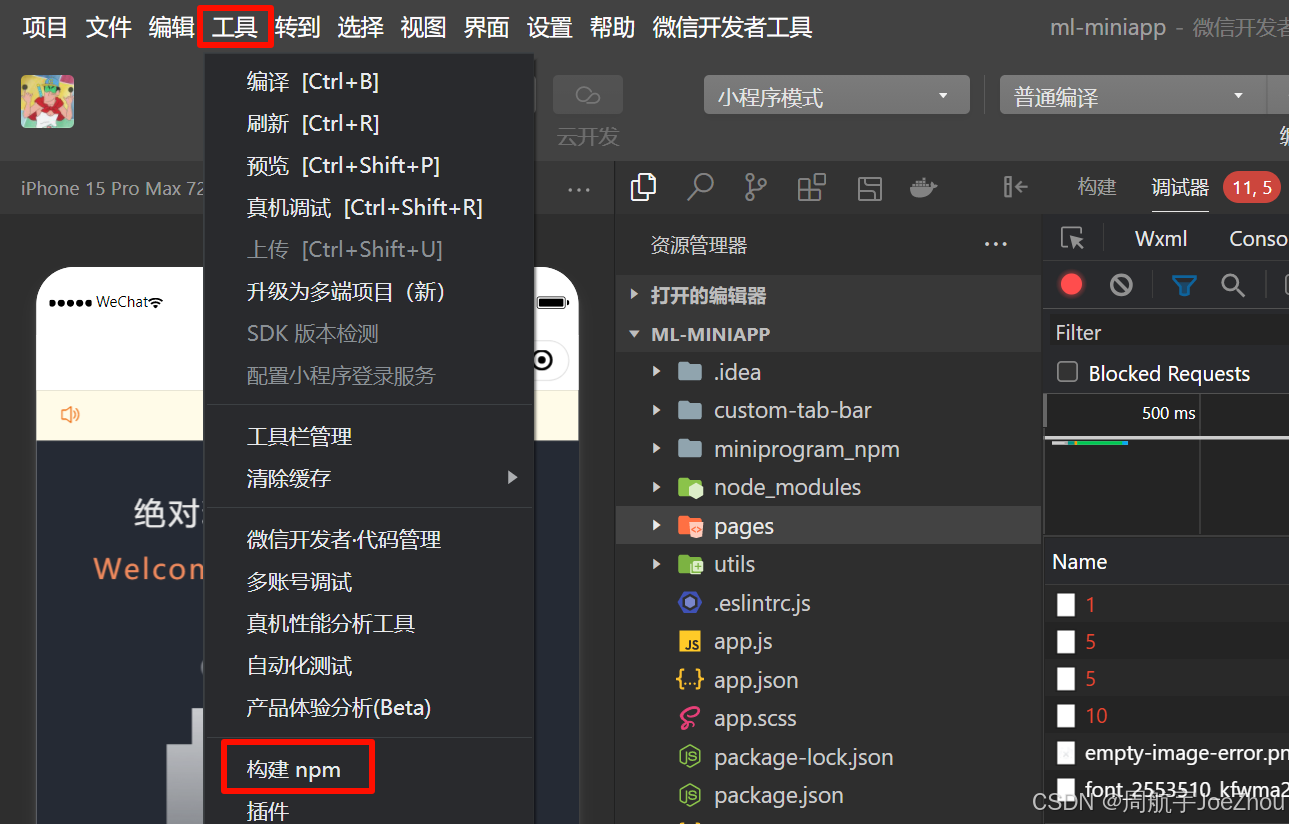
Task: Enable the Blocked Requests checkbox
Action: [1067, 372]
